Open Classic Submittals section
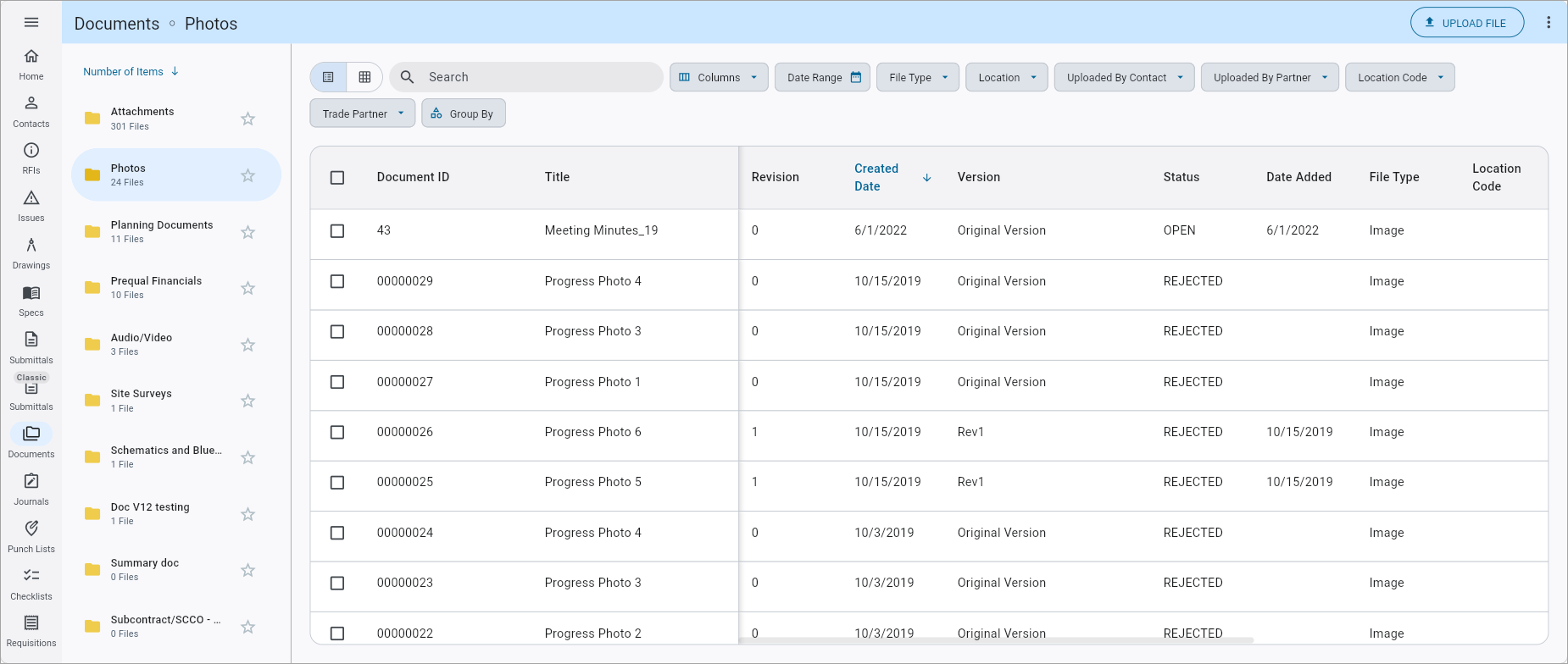 click(x=31, y=392)
